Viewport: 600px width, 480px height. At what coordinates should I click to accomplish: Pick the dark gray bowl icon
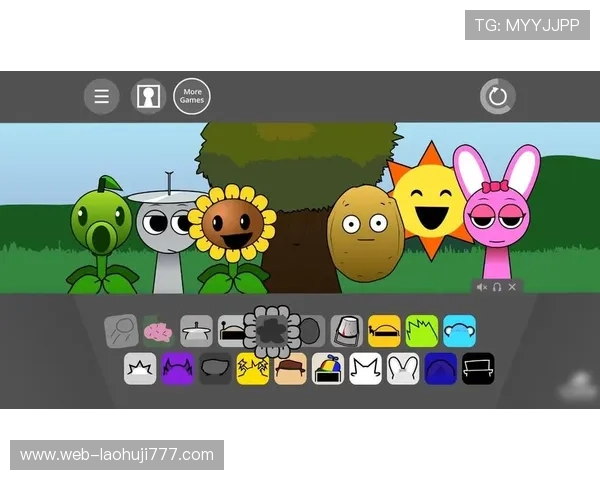coord(215,369)
